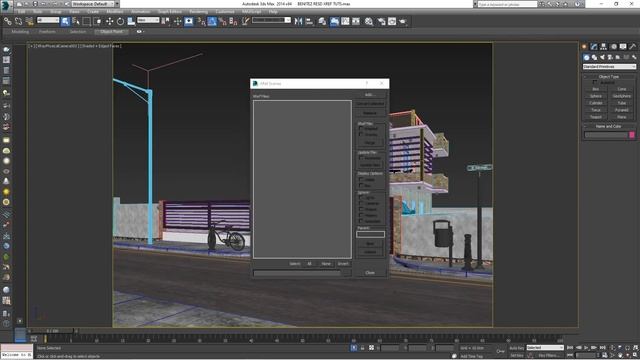The height and width of the screenshot is (360, 640).
Task: Select the Select and Link tool
Action: click(8, 21)
